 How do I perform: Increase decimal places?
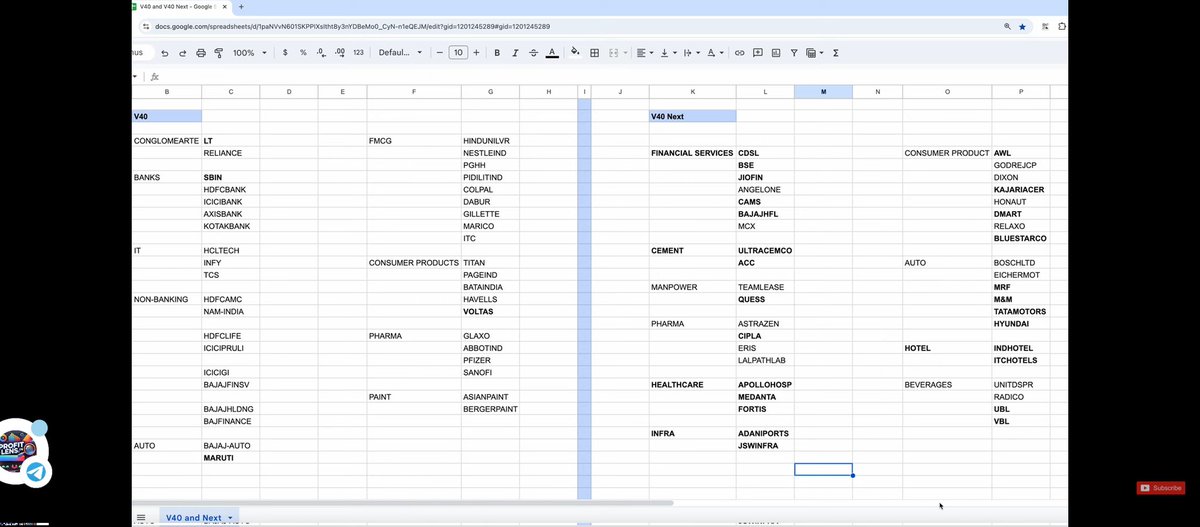click(x=340, y=53)
